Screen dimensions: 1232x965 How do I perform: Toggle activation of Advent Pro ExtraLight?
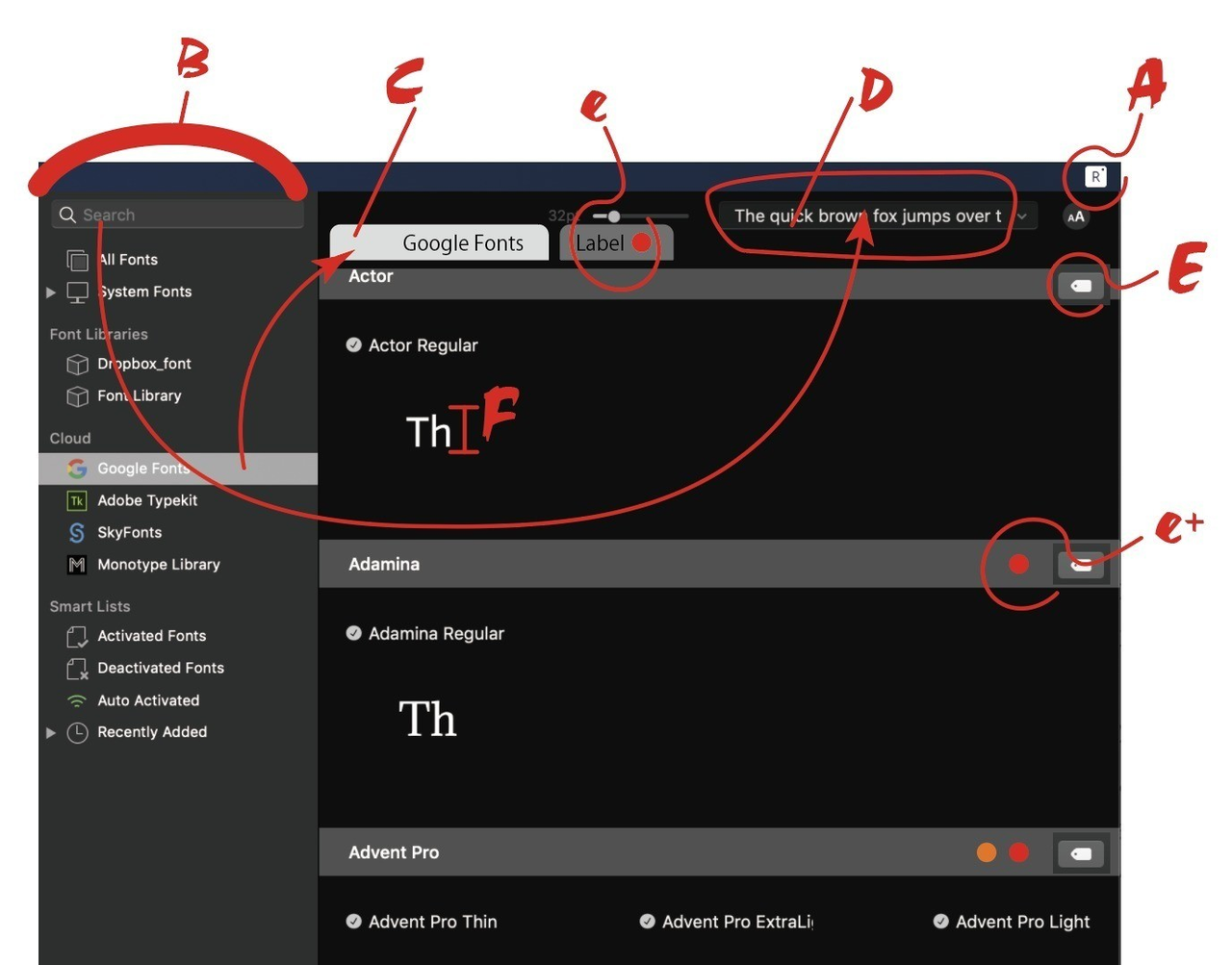click(x=648, y=921)
